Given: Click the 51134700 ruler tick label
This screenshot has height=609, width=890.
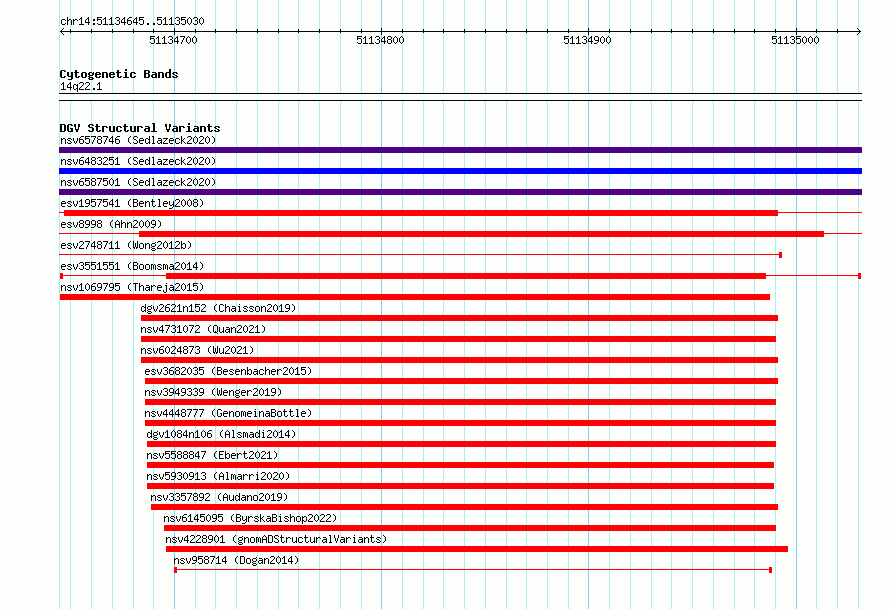Looking at the screenshot, I should pyautogui.click(x=173, y=40).
